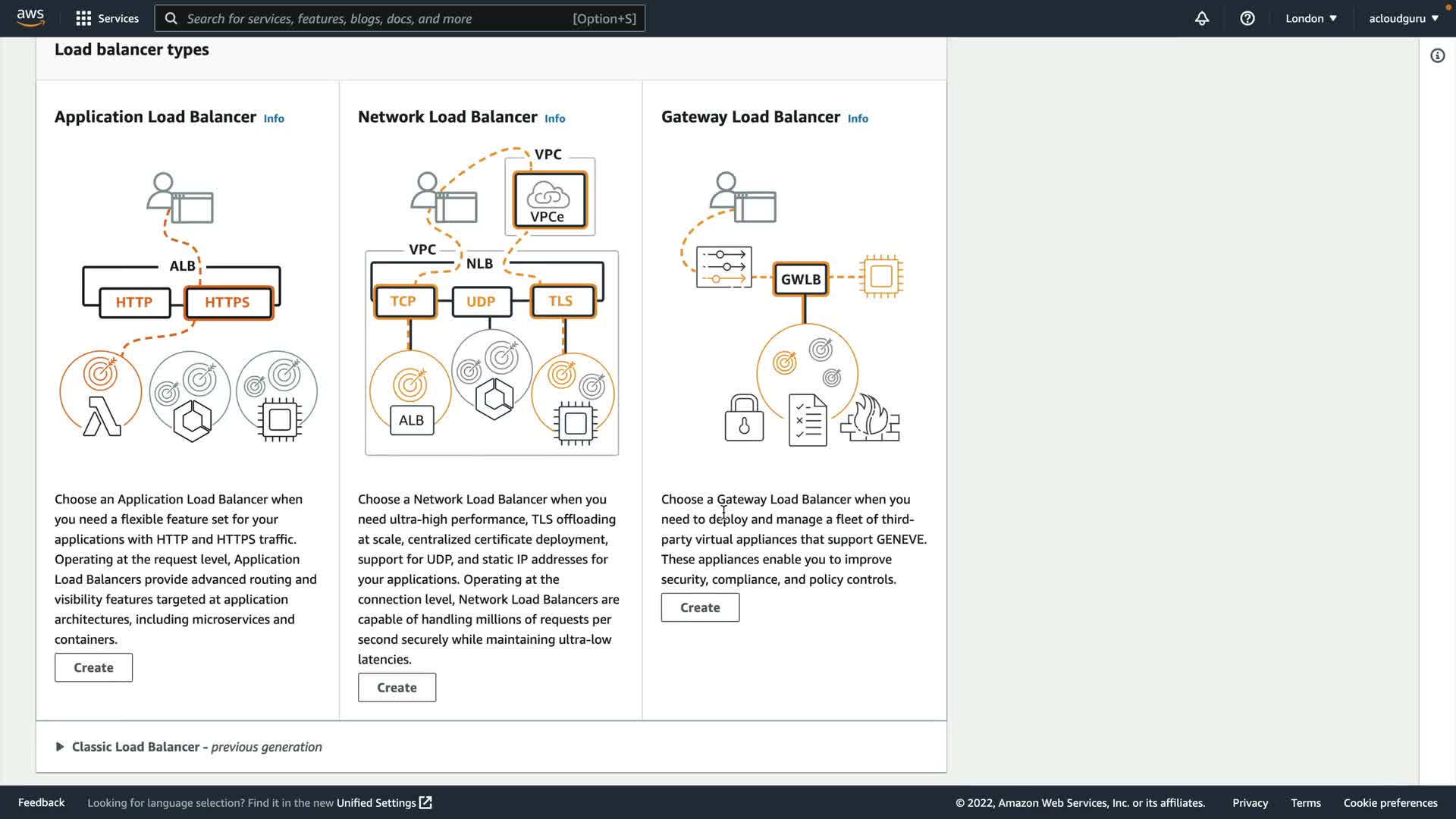This screenshot has height=819, width=1456.
Task: Focus the services search input field
Action: click(379, 18)
